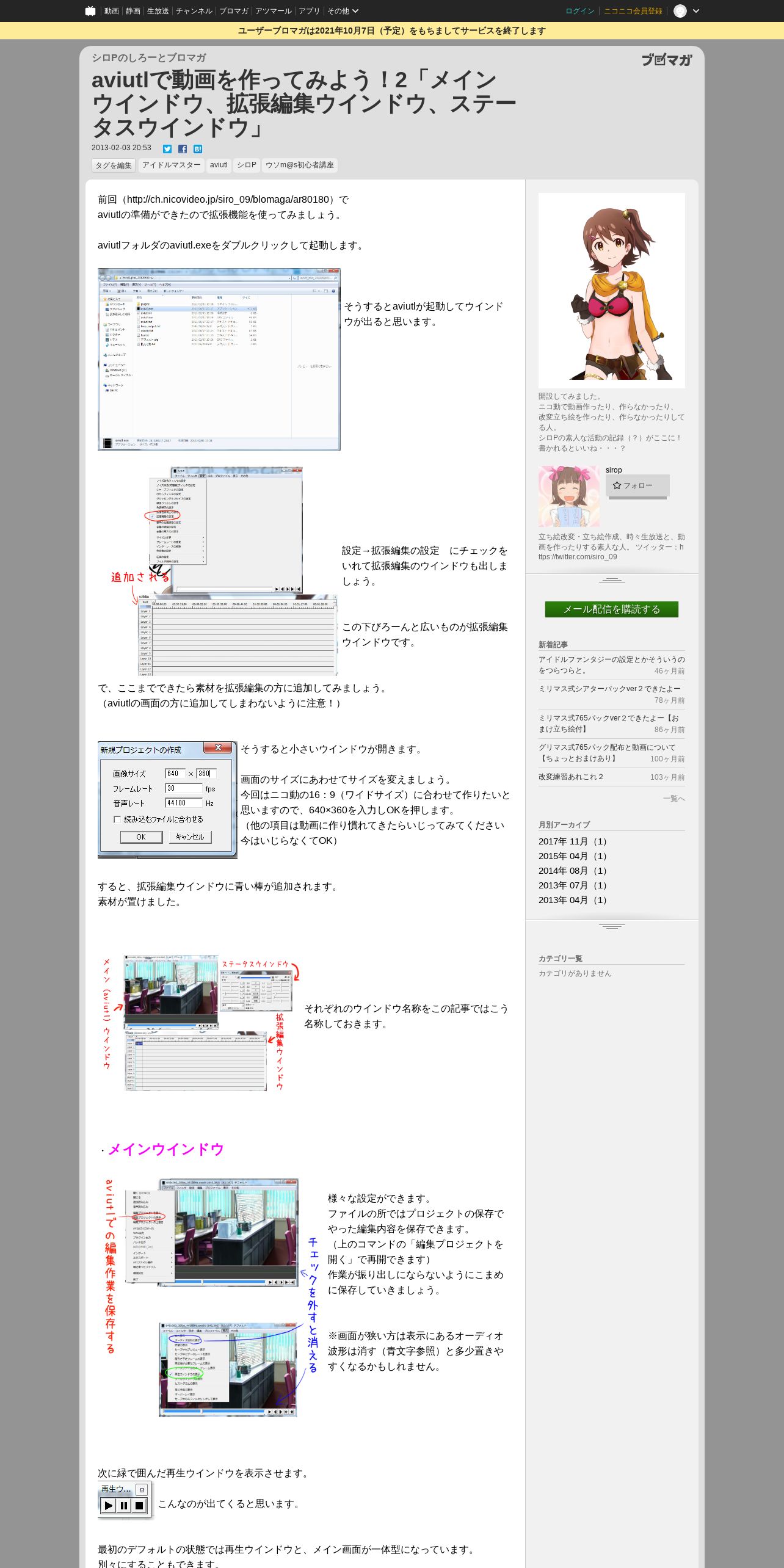Screen dimensions: 784x1568
Task: Open 動画 in the top navigation
Action: tap(111, 11)
